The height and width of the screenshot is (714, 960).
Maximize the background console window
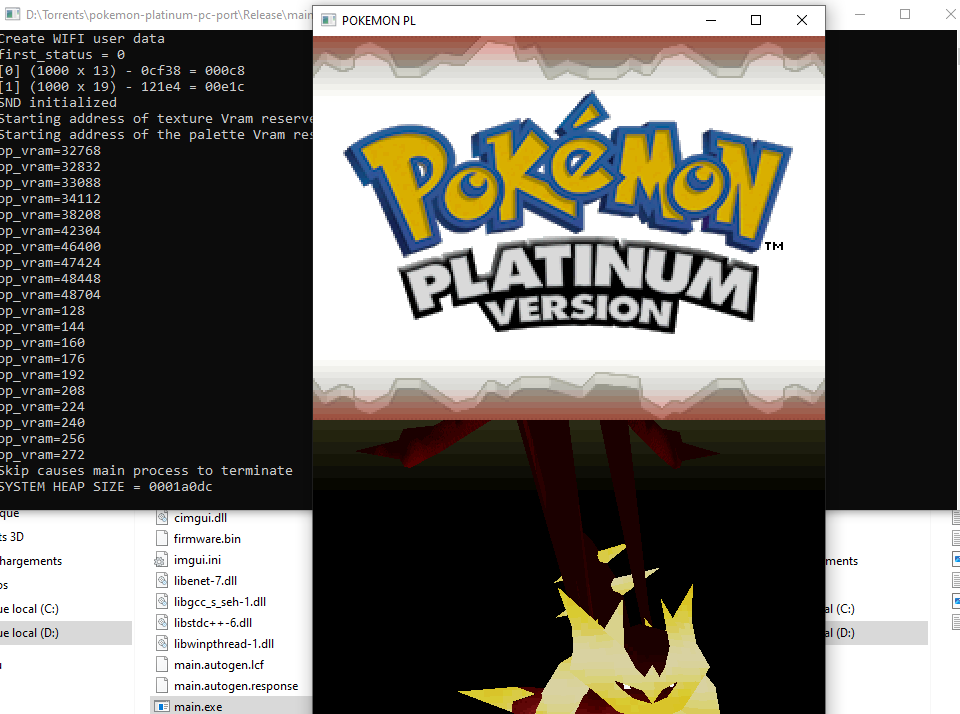coord(905,14)
